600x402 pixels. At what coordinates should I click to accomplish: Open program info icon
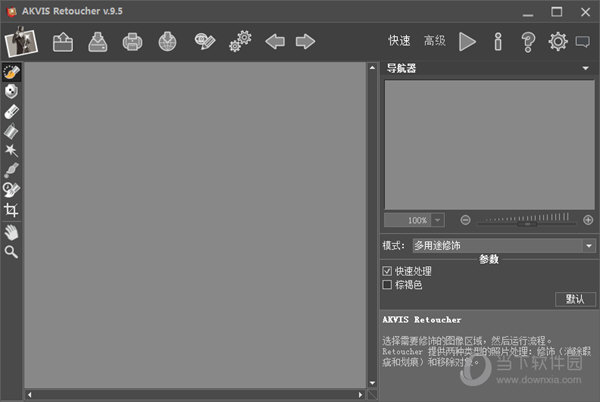click(498, 41)
